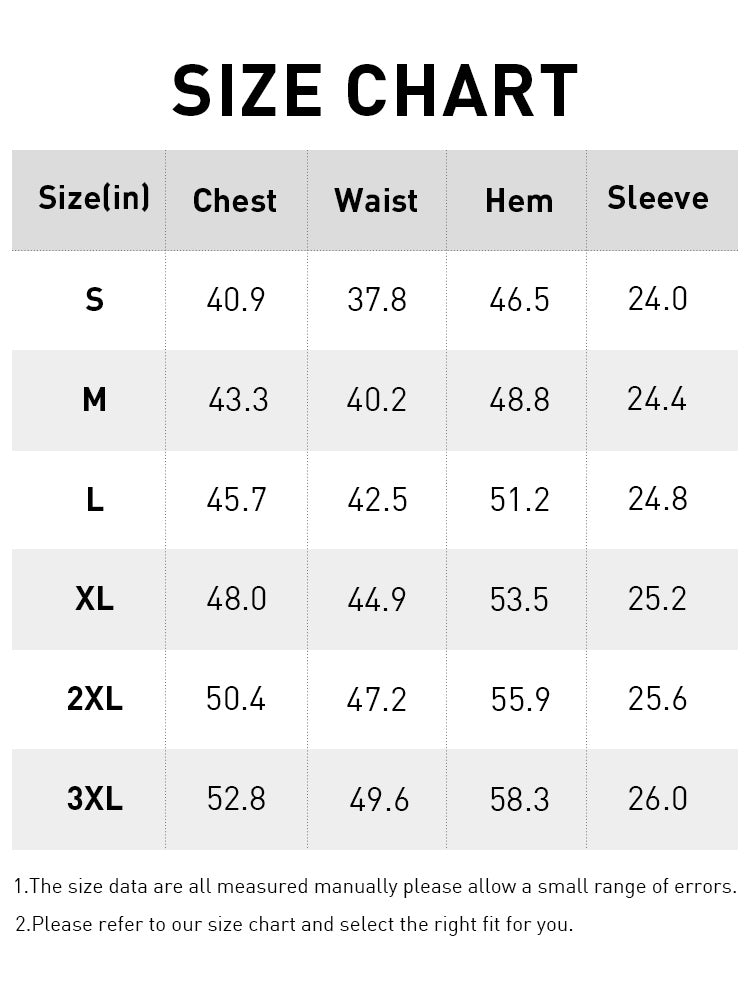
Task: Select the Hem column header
Action: pos(519,201)
